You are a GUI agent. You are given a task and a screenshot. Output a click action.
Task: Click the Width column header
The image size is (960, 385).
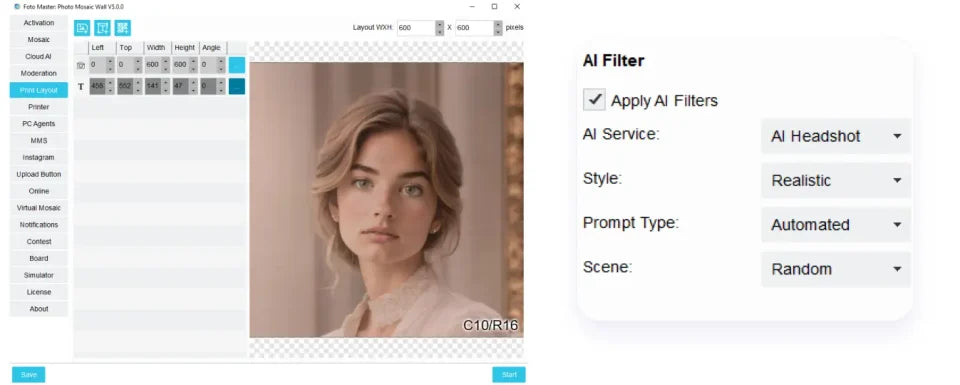coord(157,47)
